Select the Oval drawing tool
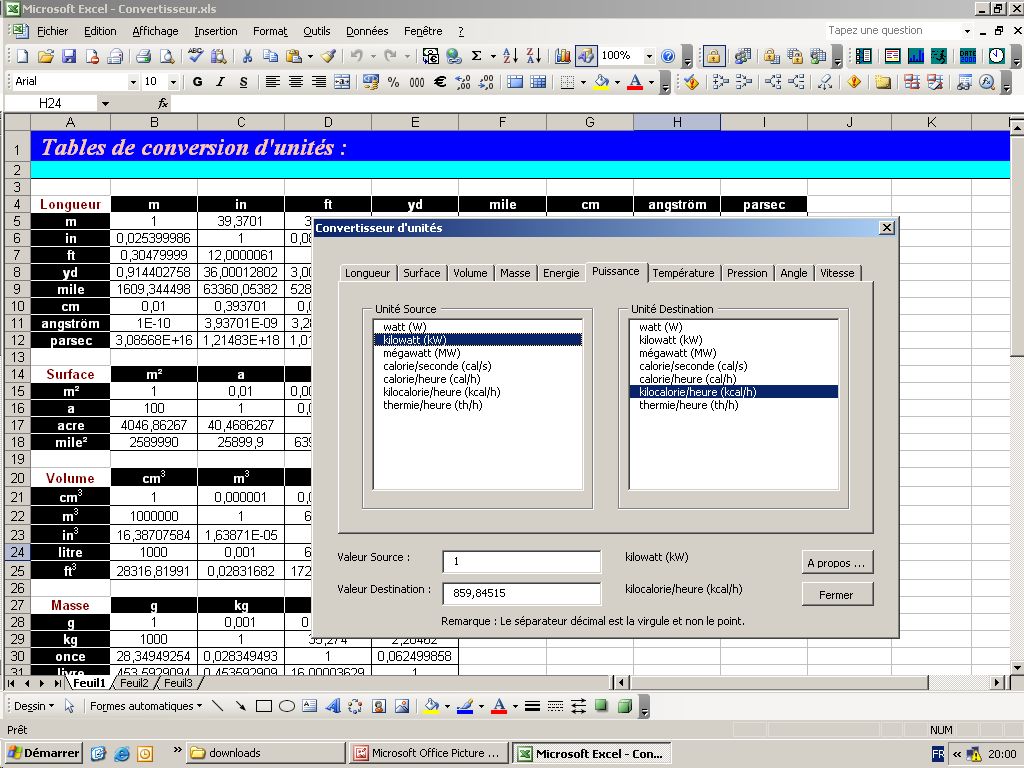Screen dimensions: 1024x768 click(x=287, y=706)
